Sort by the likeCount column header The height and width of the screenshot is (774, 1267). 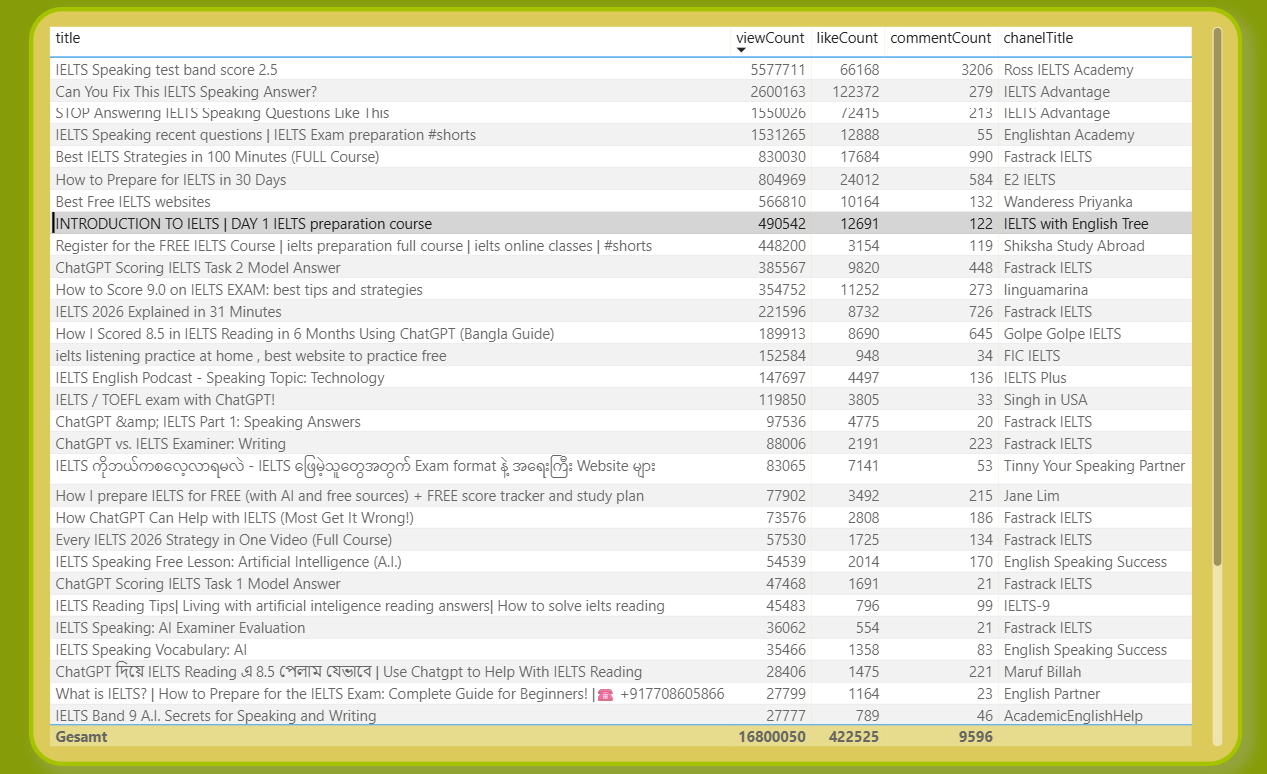846,38
